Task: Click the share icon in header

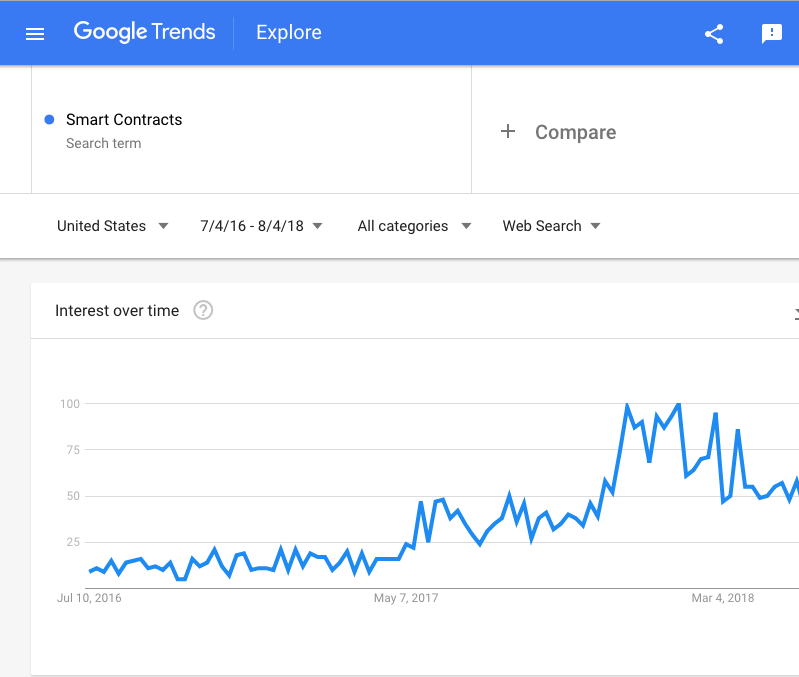Action: [x=714, y=34]
